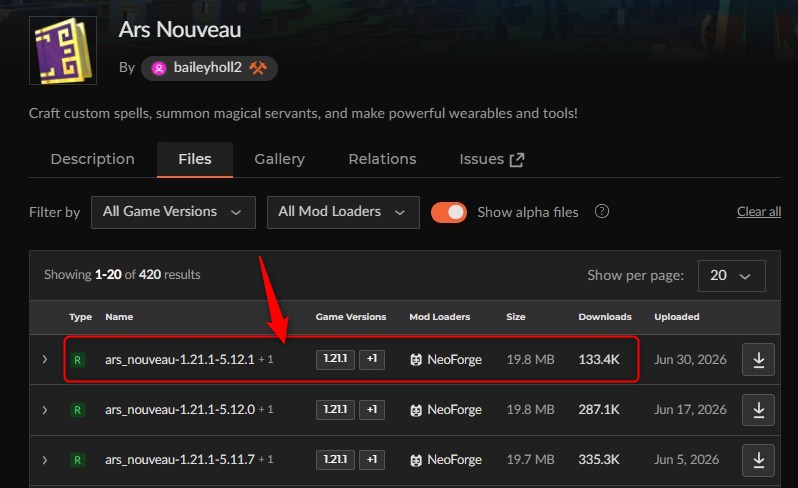Expand the ars_nouveau-1.21.1-5.12.0 row
The width and height of the screenshot is (798, 488).
click(45, 410)
